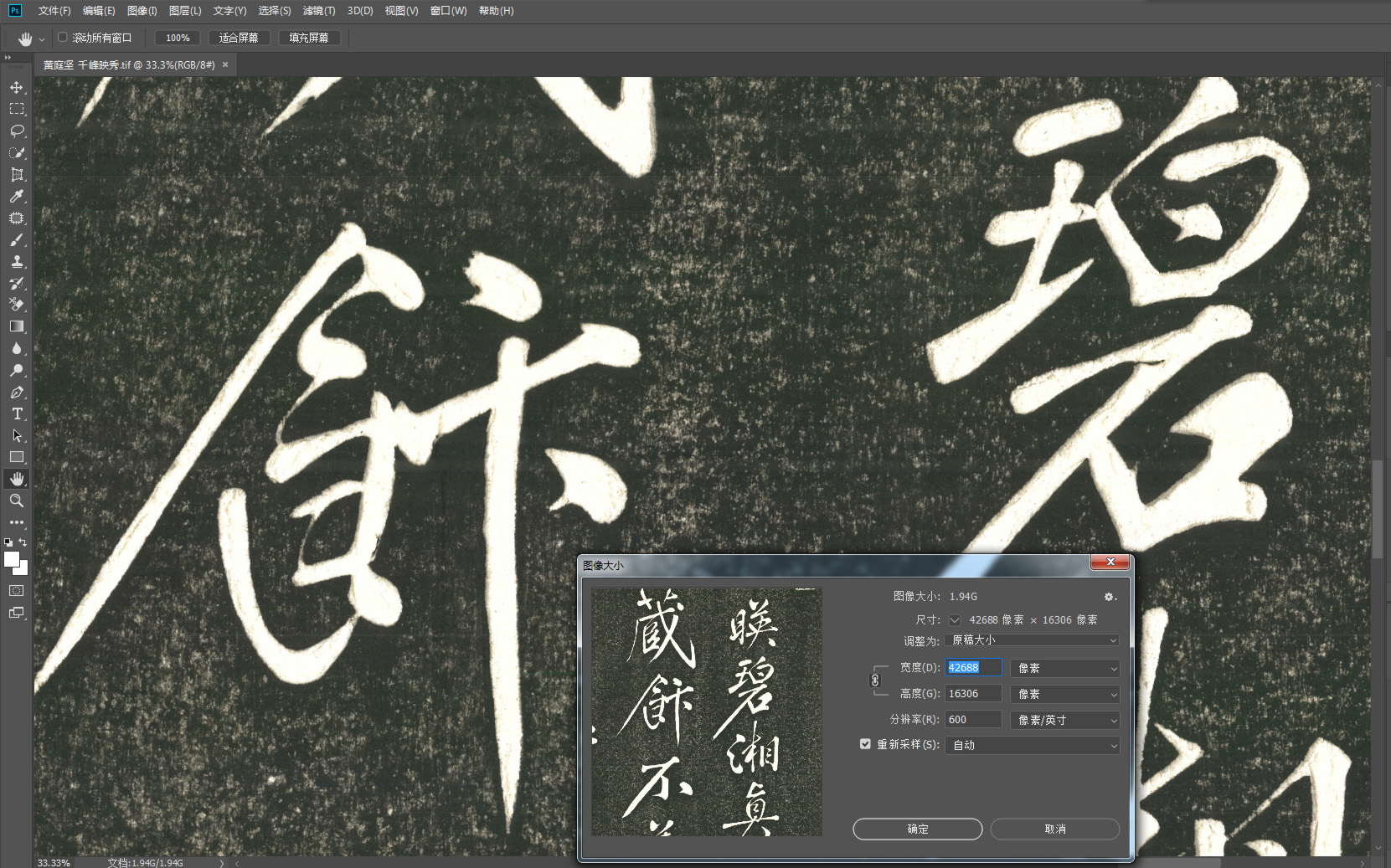This screenshot has width=1391, height=868.
Task: Open the Height unit dropdown
Action: coord(1065,694)
